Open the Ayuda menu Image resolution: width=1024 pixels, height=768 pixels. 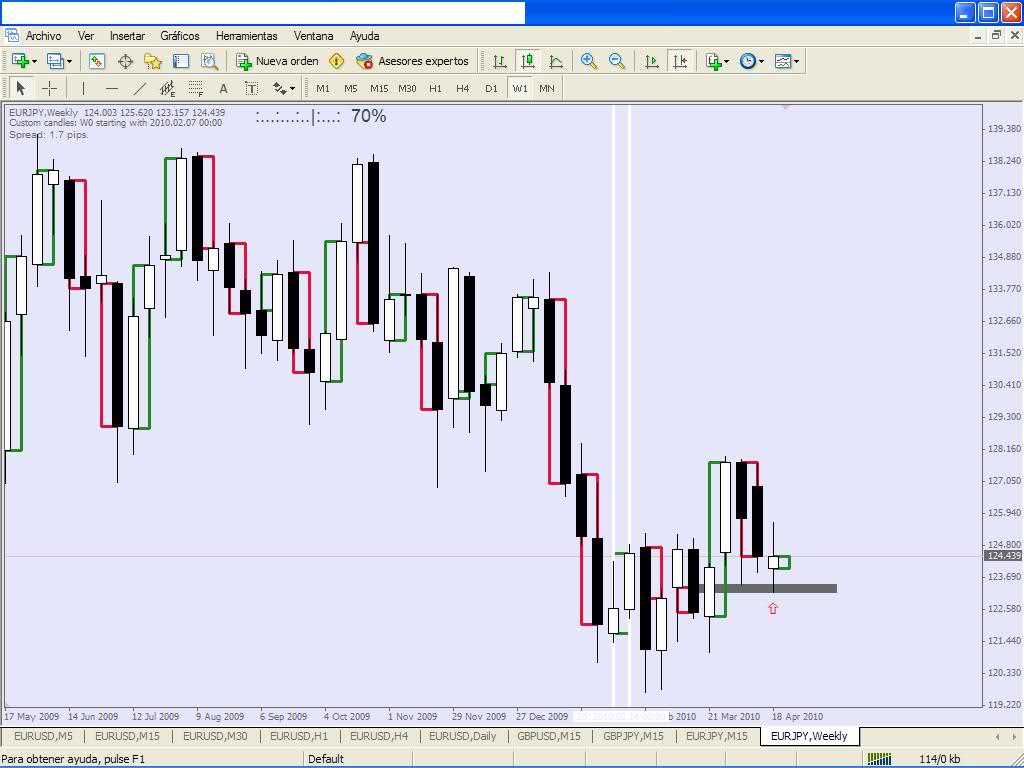click(x=364, y=36)
